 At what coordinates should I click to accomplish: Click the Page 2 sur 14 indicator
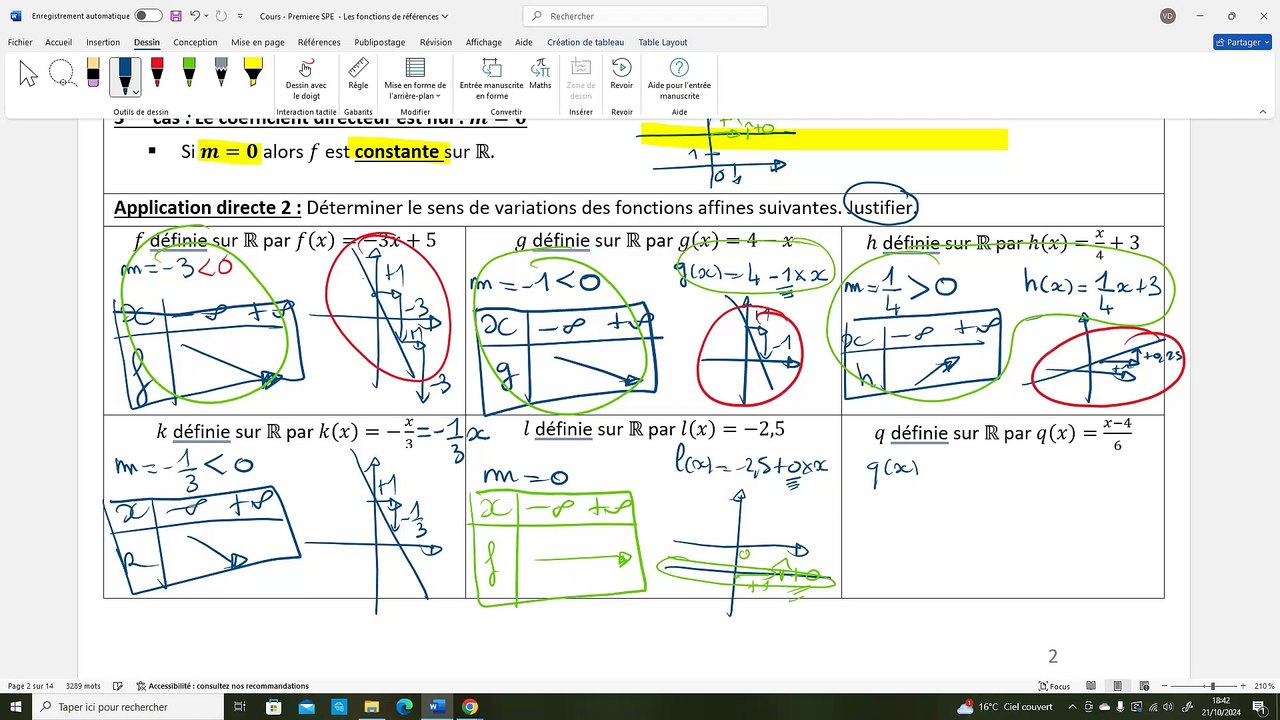31,686
